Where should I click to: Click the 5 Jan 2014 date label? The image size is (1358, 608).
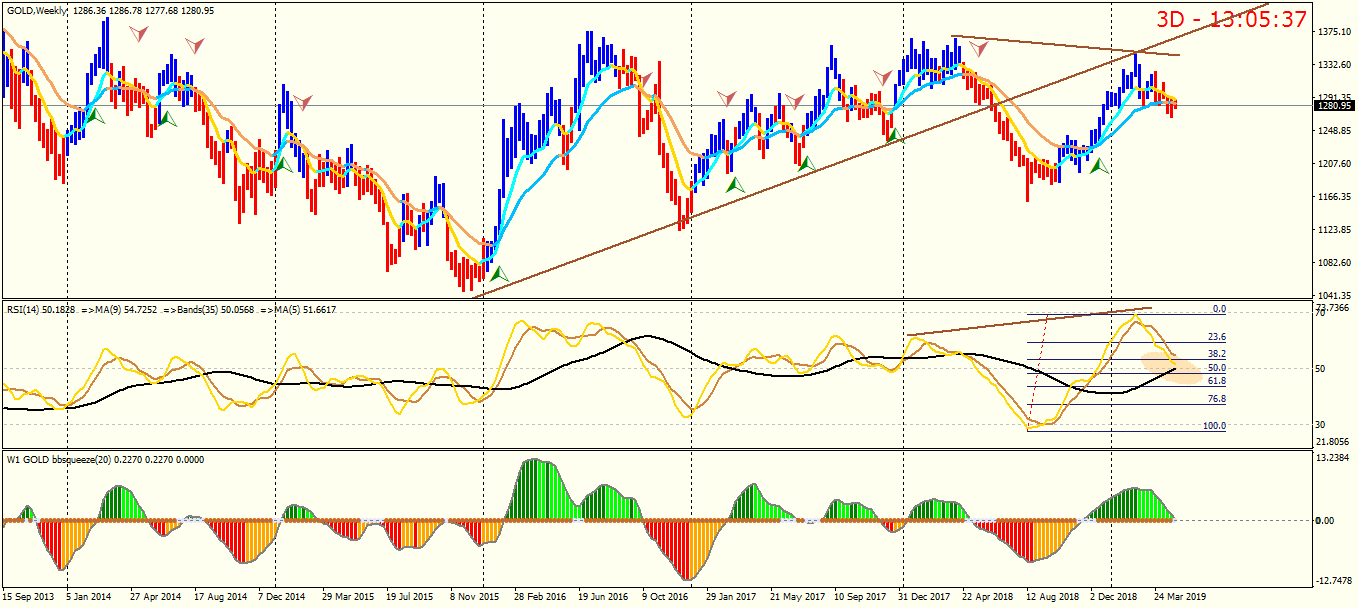coord(89,596)
